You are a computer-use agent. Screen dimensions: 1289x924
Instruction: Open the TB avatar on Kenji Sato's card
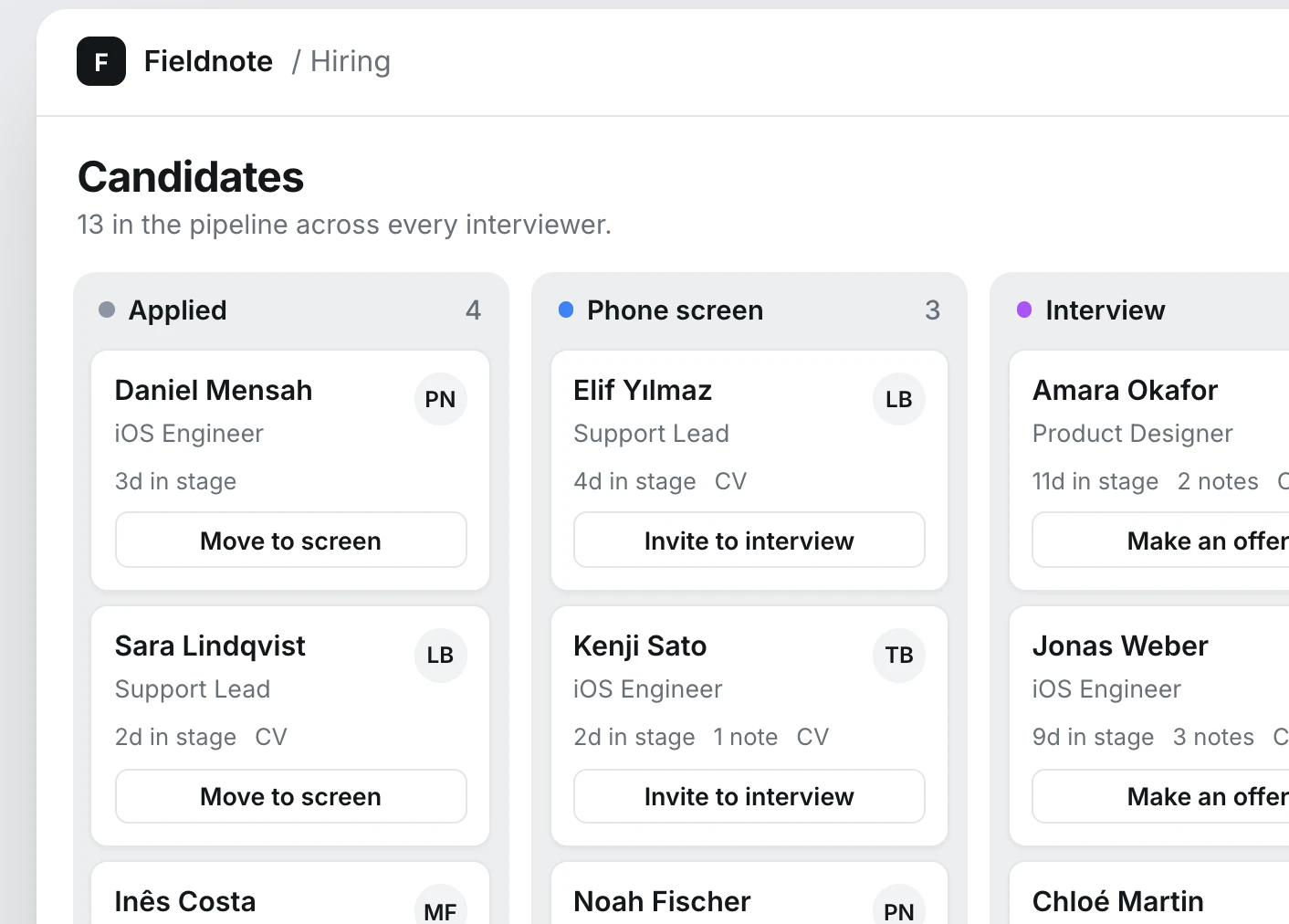click(x=899, y=655)
